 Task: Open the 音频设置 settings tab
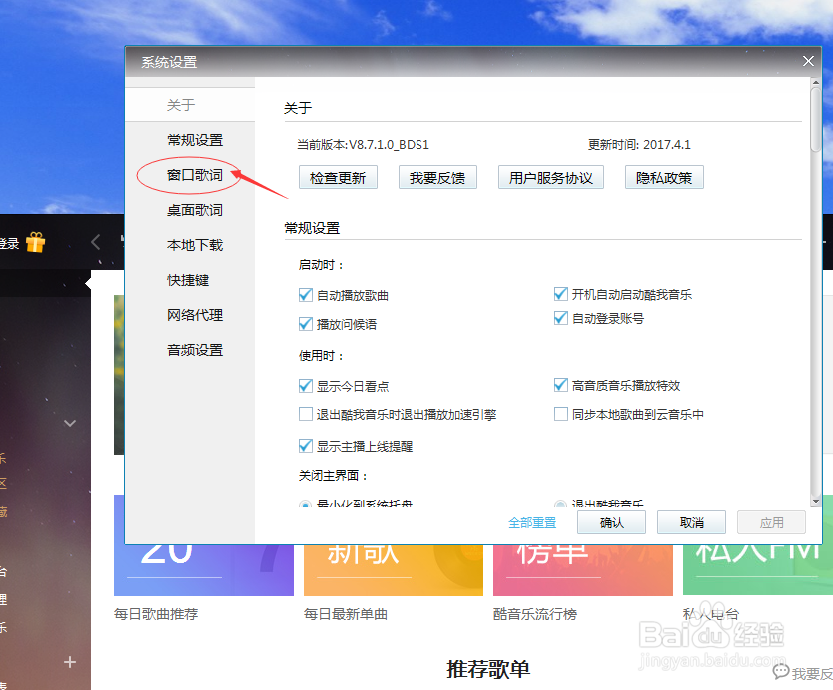(x=194, y=350)
